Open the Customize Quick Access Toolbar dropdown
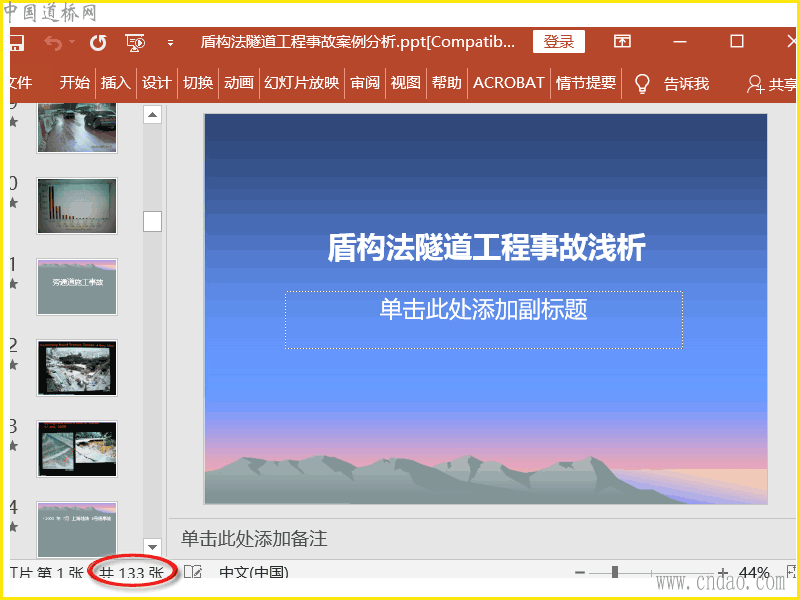The width and height of the screenshot is (800, 600). pyautogui.click(x=170, y=43)
